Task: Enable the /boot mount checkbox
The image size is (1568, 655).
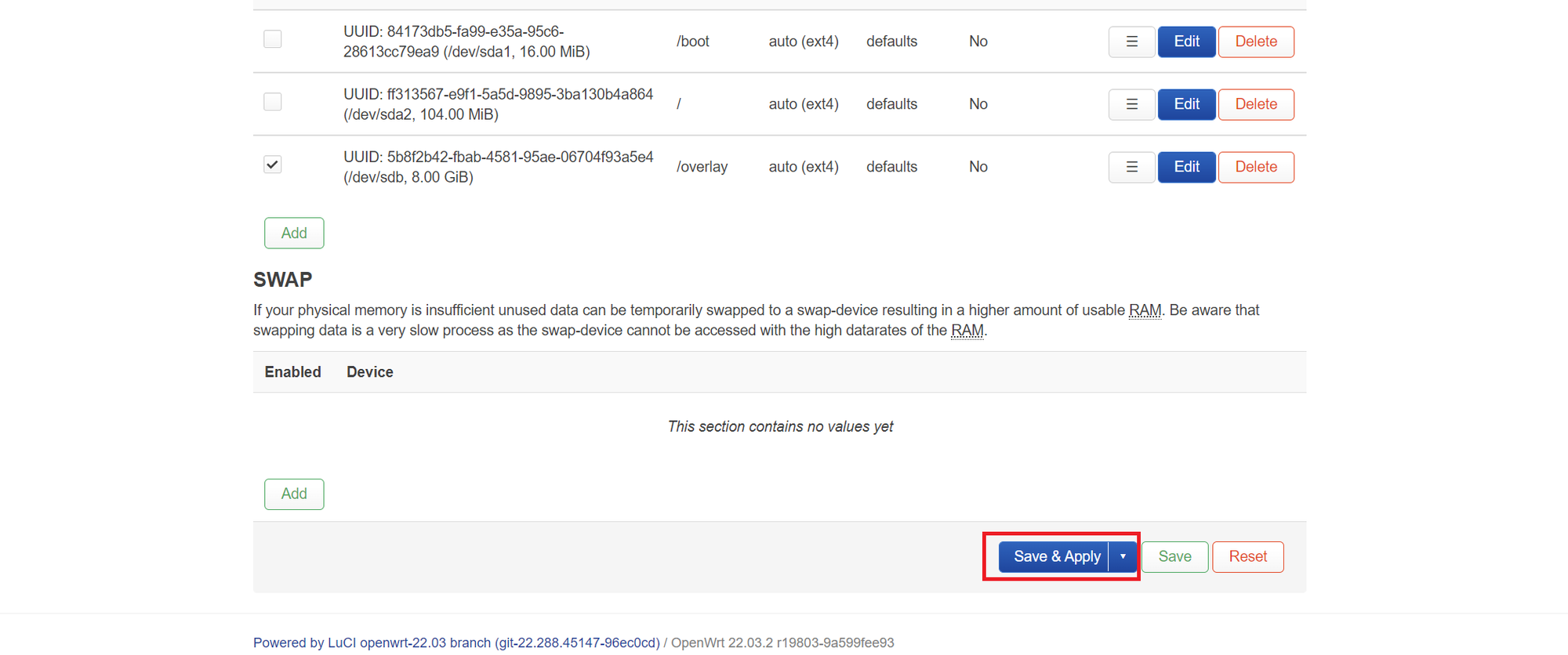Action: pos(273,39)
